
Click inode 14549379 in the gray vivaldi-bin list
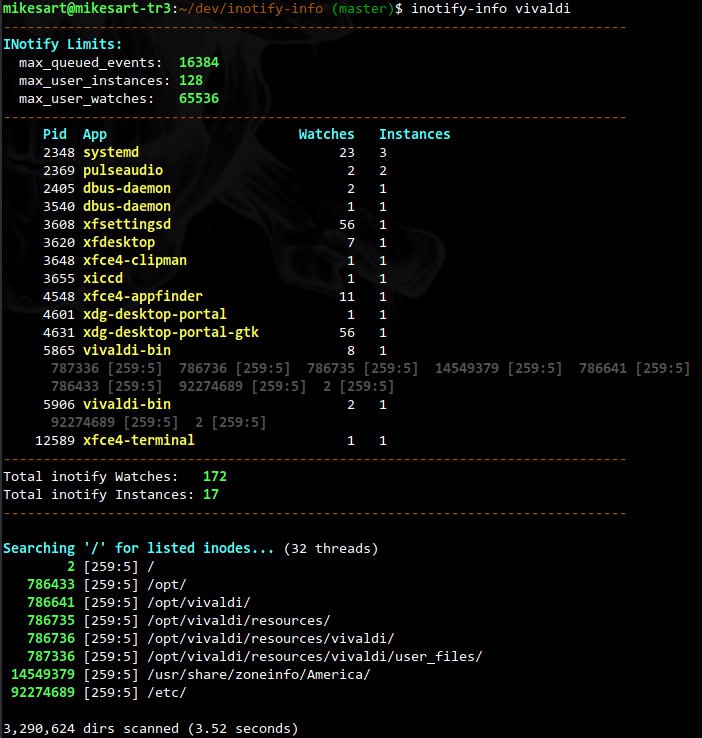[467, 368]
